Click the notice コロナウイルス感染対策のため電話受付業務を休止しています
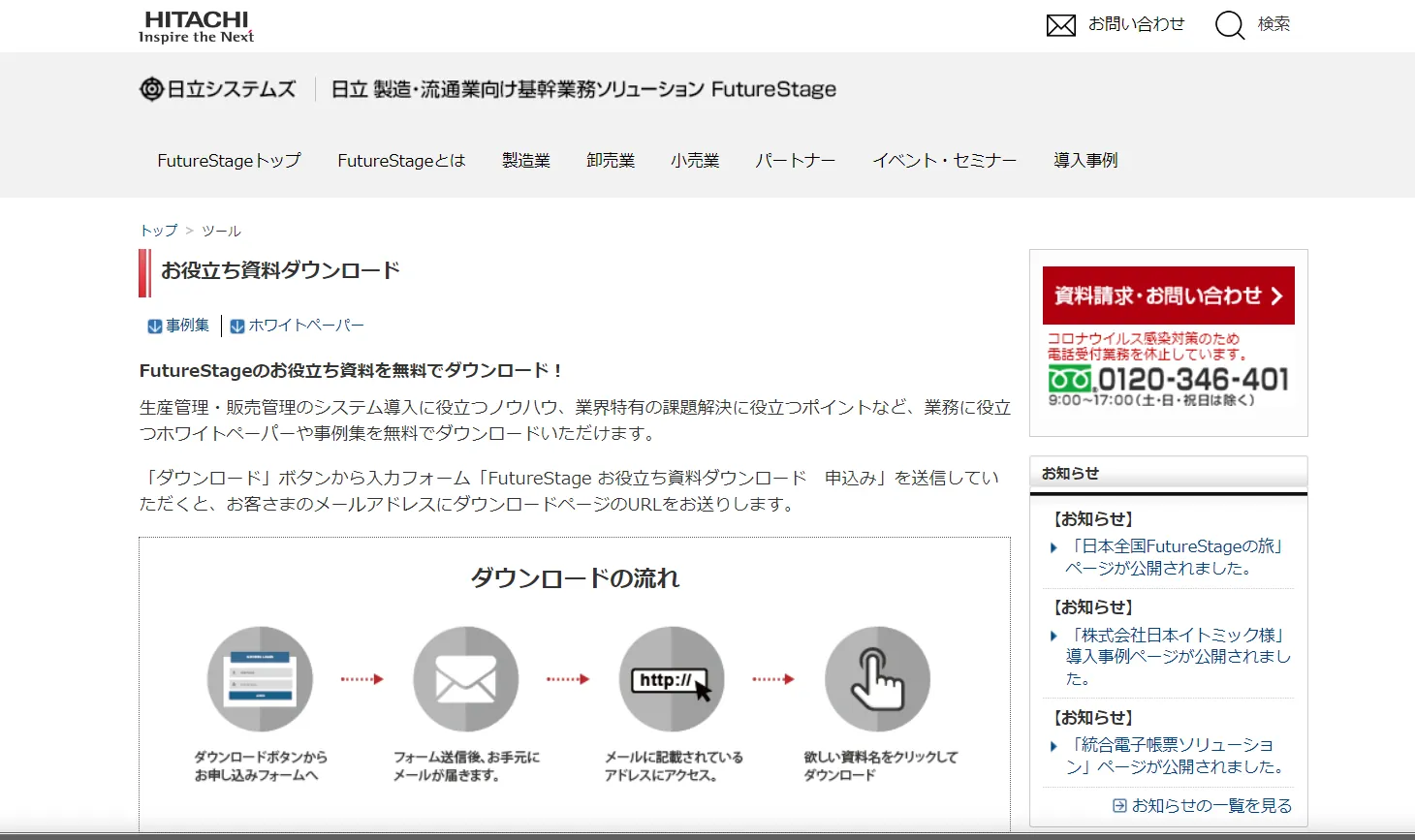 point(1146,346)
